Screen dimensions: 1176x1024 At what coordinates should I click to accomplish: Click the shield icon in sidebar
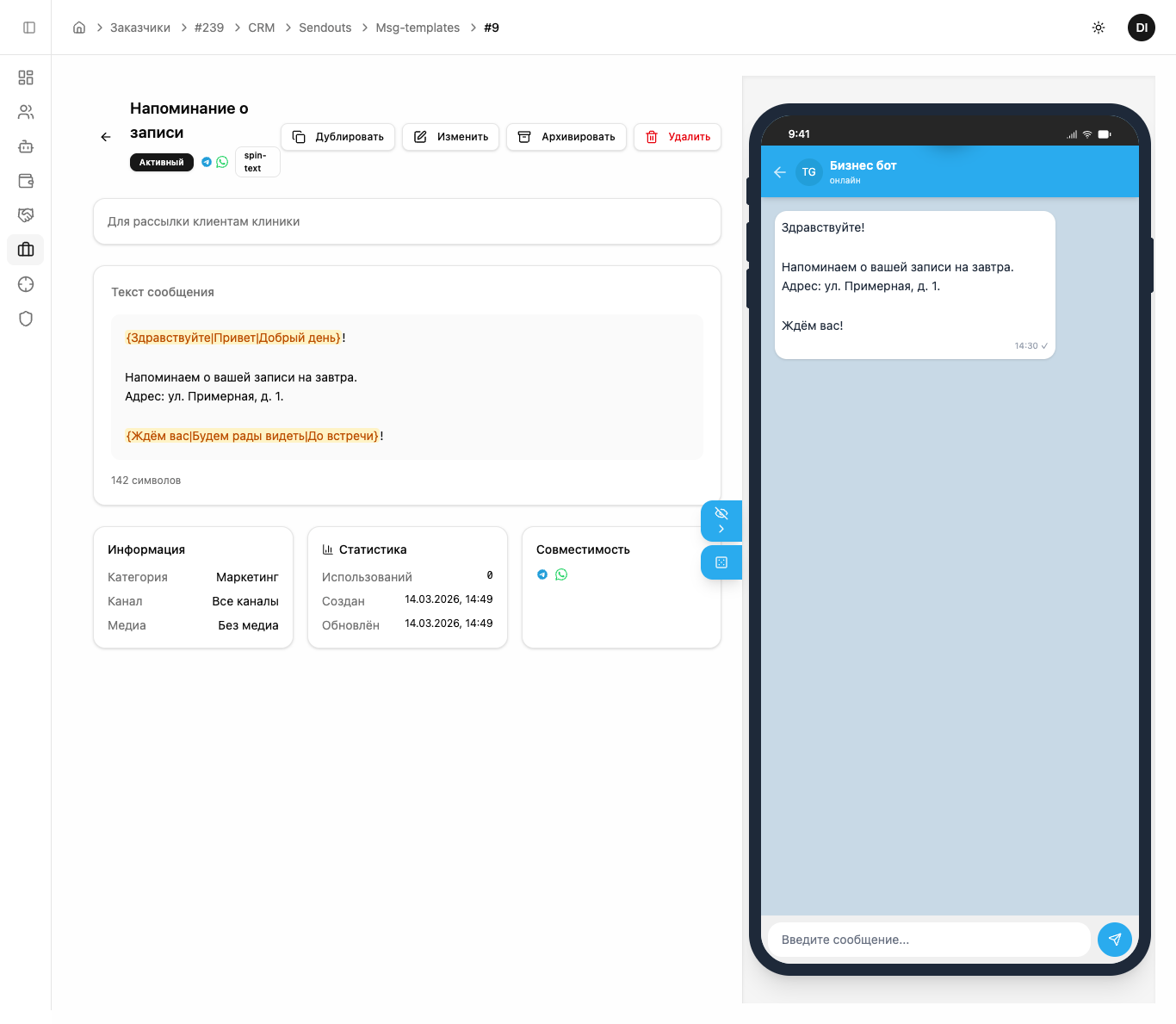point(26,319)
